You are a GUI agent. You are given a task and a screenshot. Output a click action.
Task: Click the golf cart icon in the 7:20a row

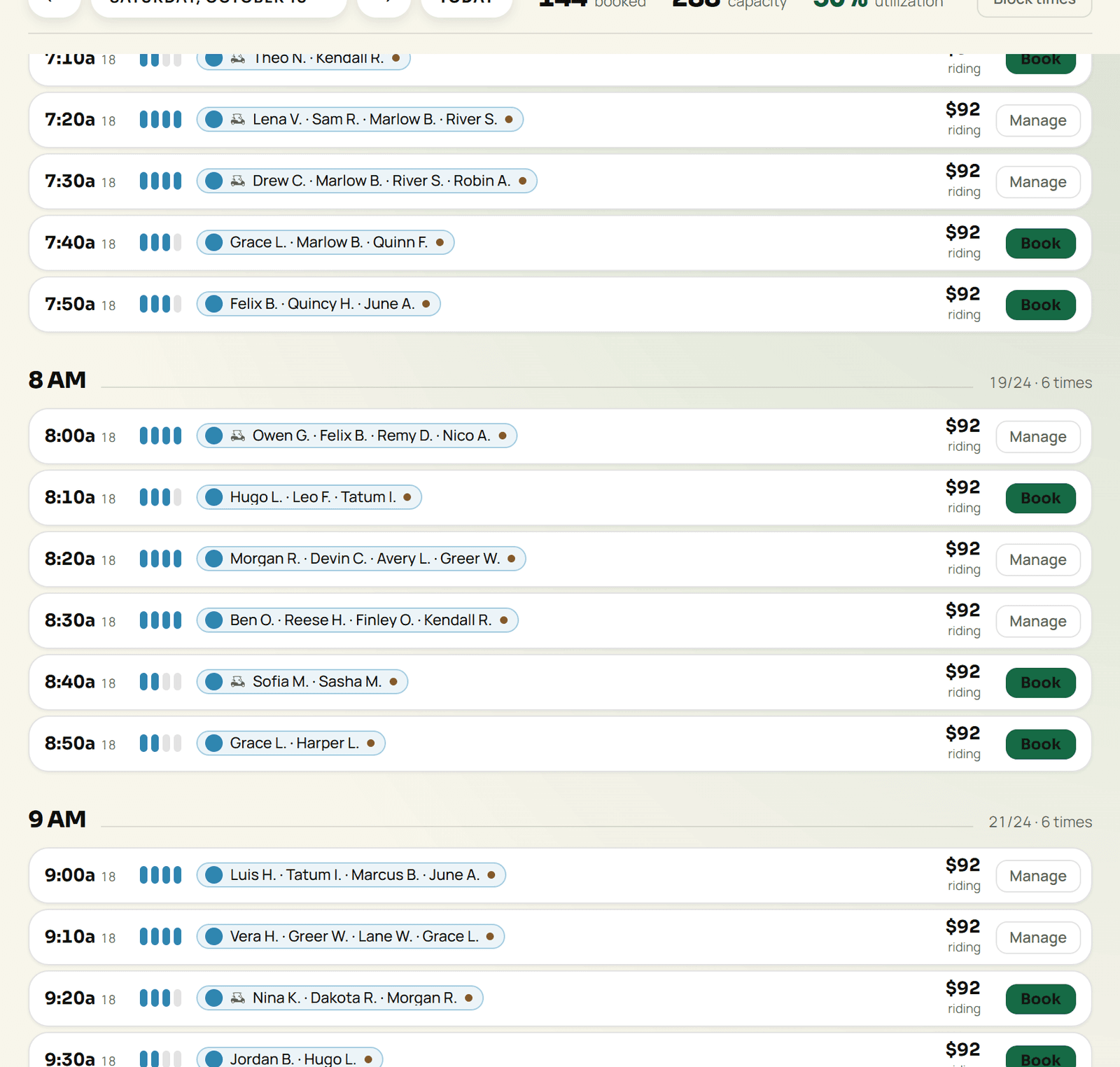click(238, 119)
